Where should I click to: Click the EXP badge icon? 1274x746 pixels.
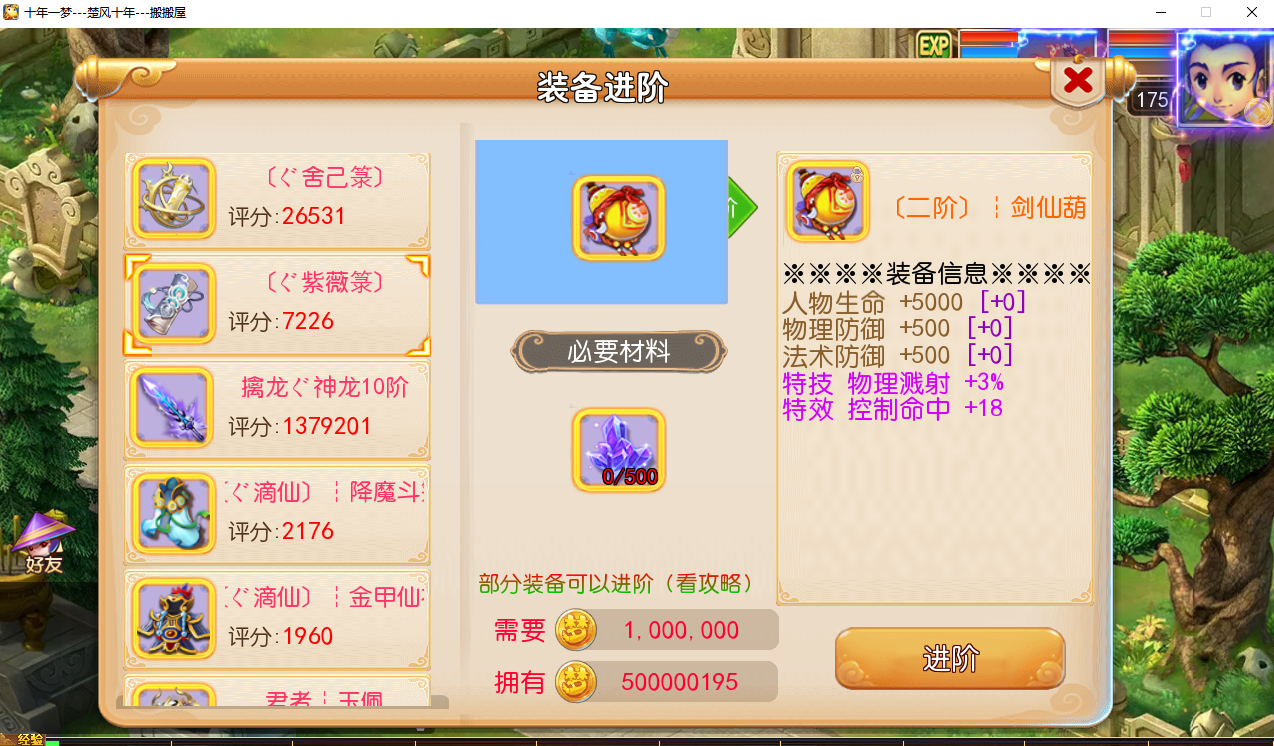(x=934, y=45)
